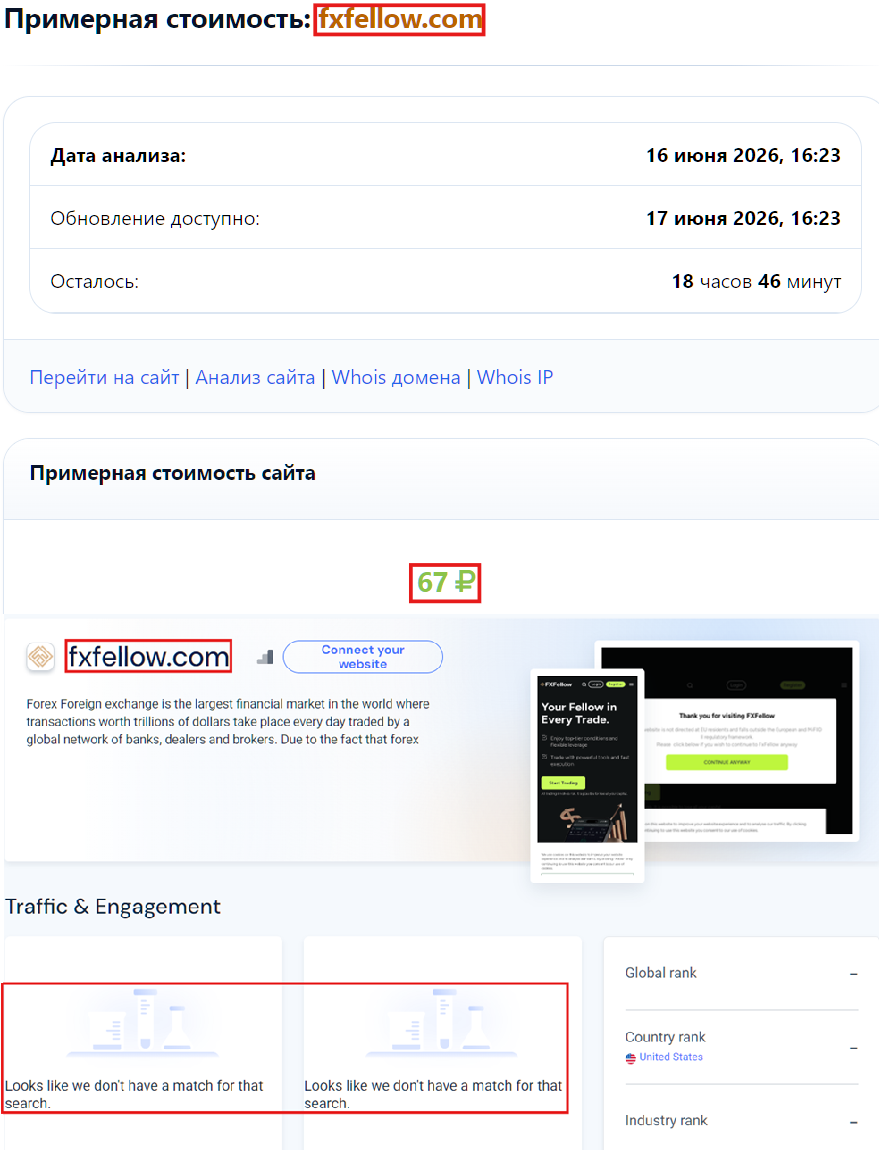
Task: Select the '16 июня 2026, 16:23' date
Action: (x=743, y=155)
